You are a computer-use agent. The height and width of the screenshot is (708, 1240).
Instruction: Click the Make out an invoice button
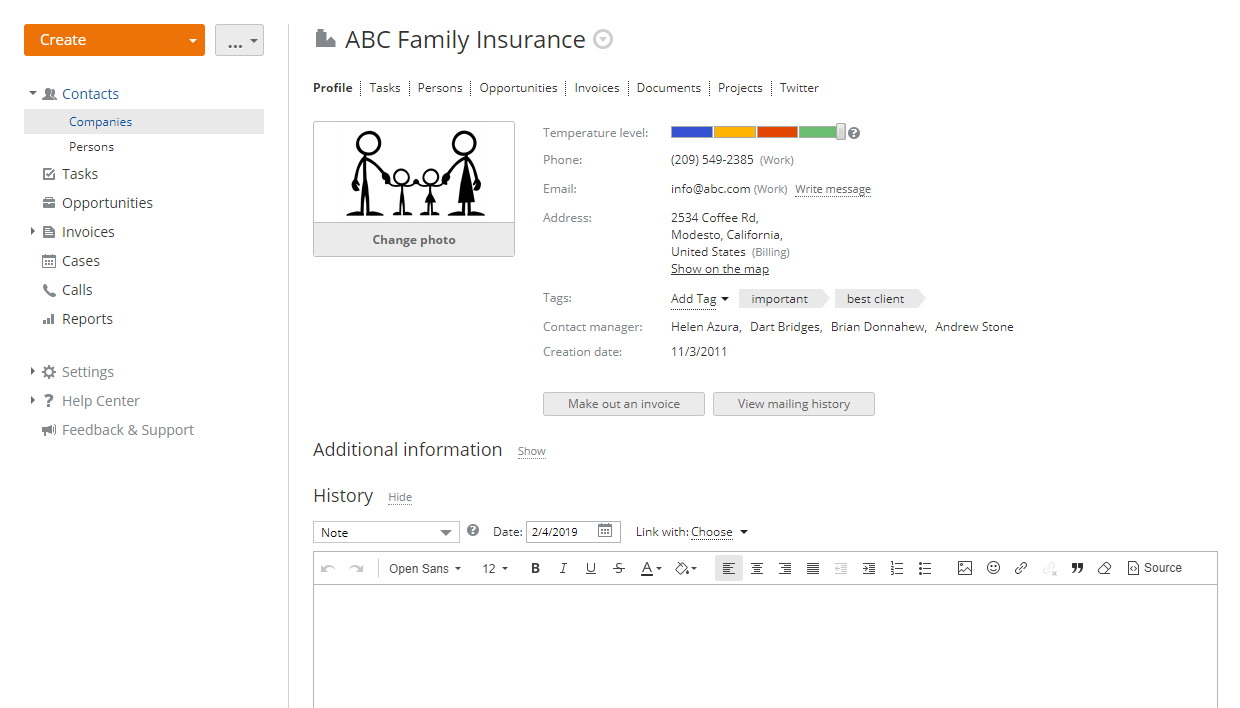[624, 404]
